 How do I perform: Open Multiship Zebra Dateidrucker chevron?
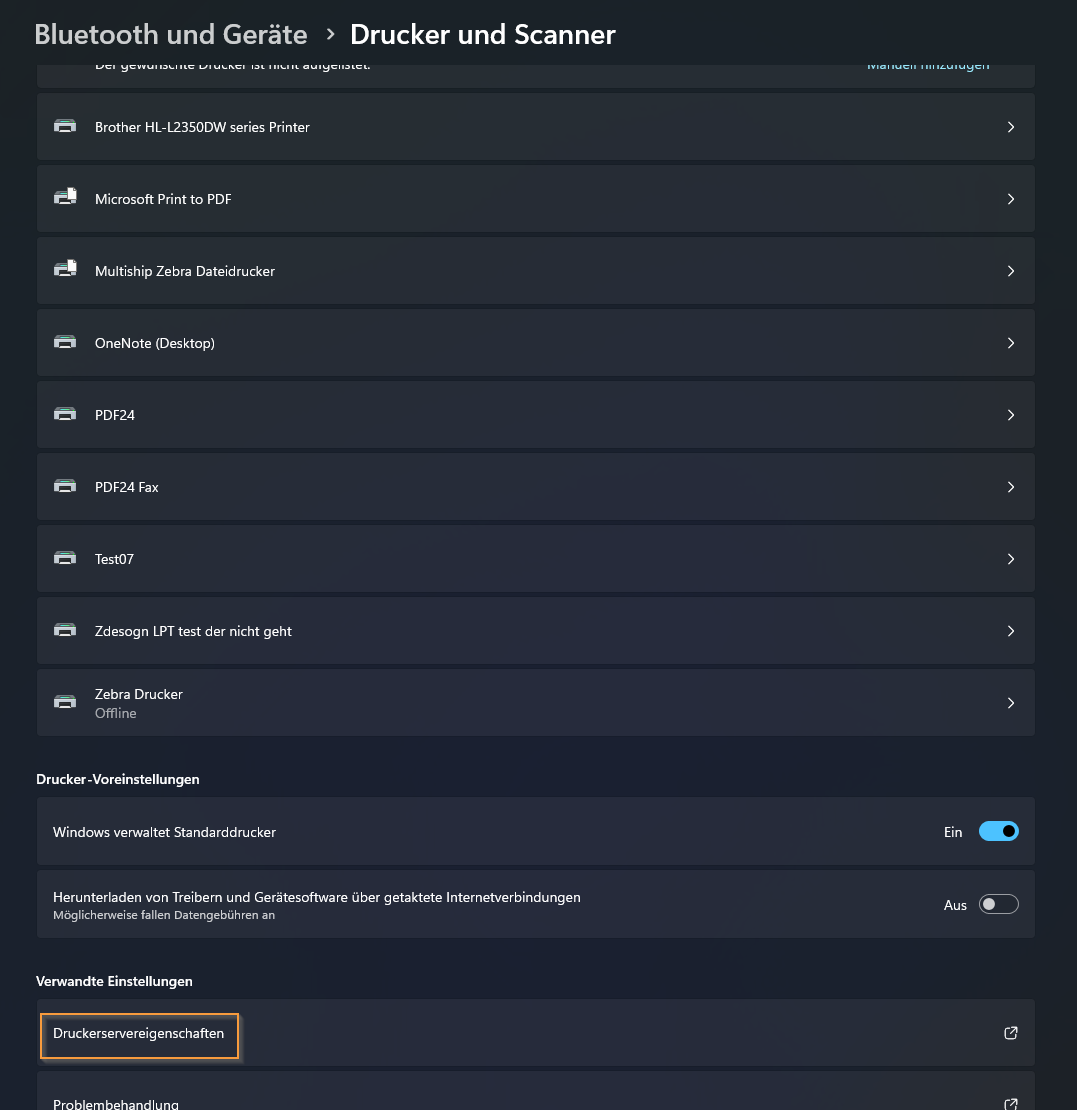click(x=1010, y=271)
